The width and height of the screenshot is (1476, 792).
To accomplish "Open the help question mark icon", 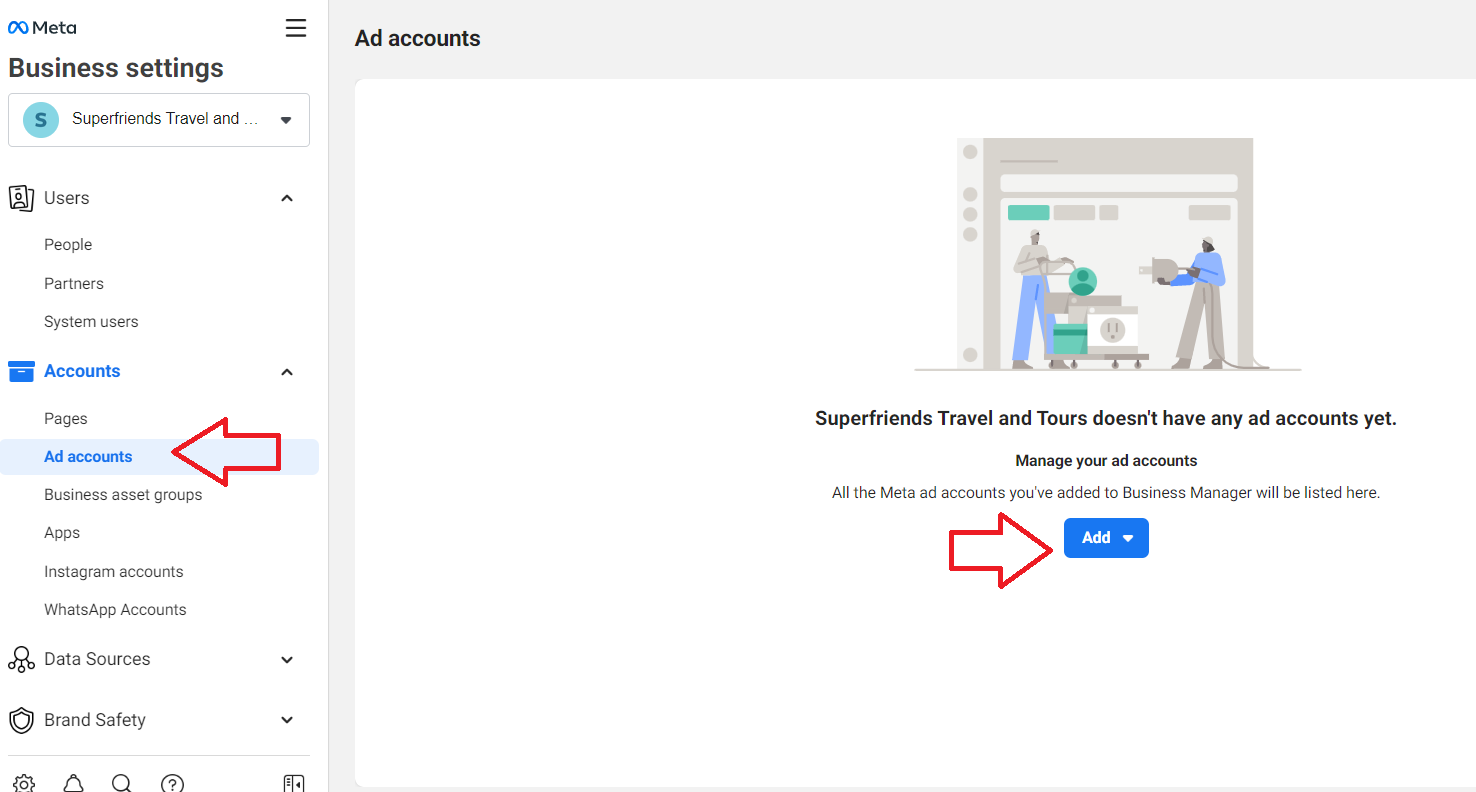I will [x=172, y=783].
